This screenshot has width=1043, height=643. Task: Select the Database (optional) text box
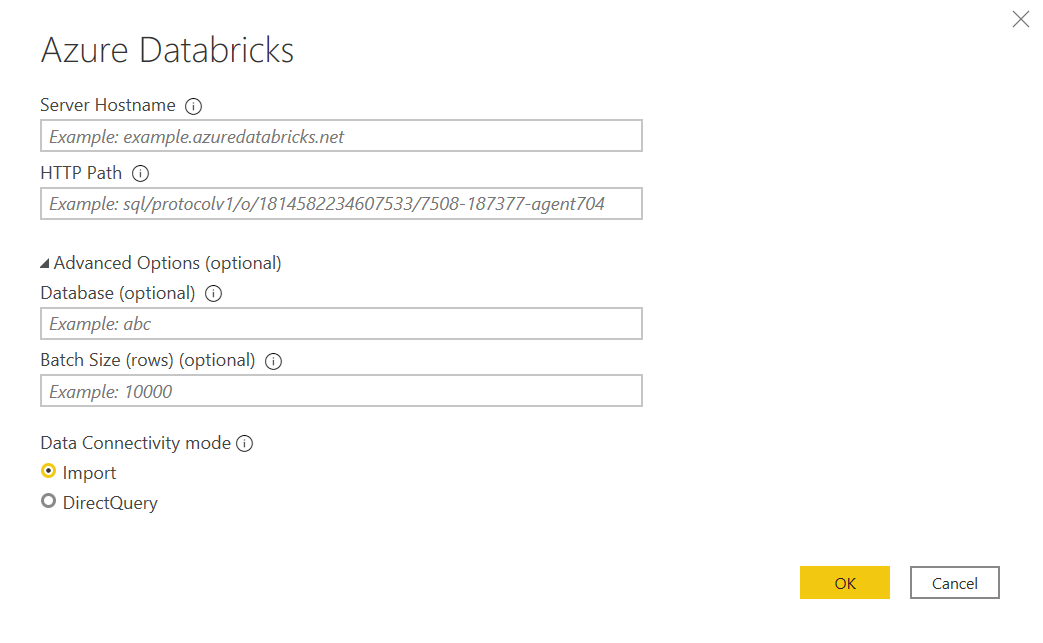tap(340, 323)
